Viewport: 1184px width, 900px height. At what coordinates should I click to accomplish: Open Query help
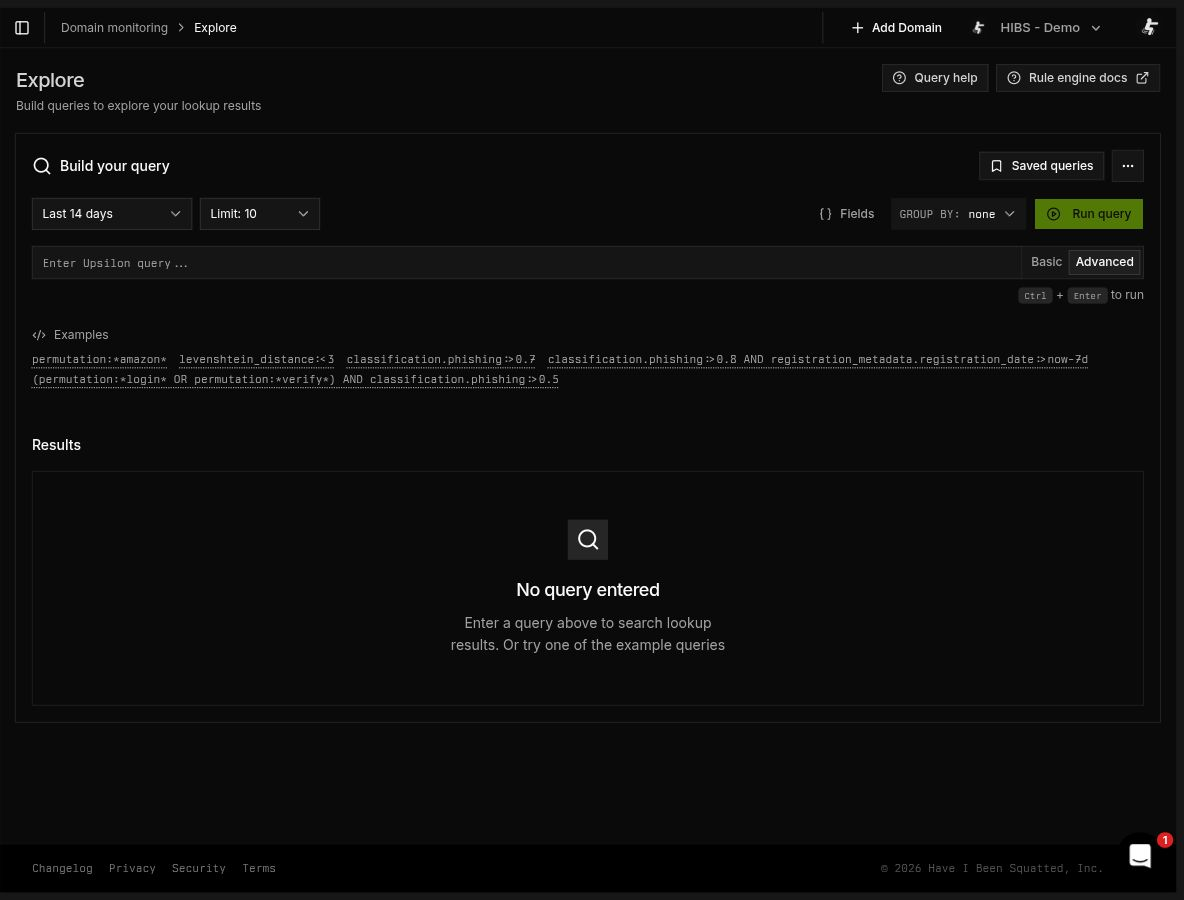click(935, 78)
